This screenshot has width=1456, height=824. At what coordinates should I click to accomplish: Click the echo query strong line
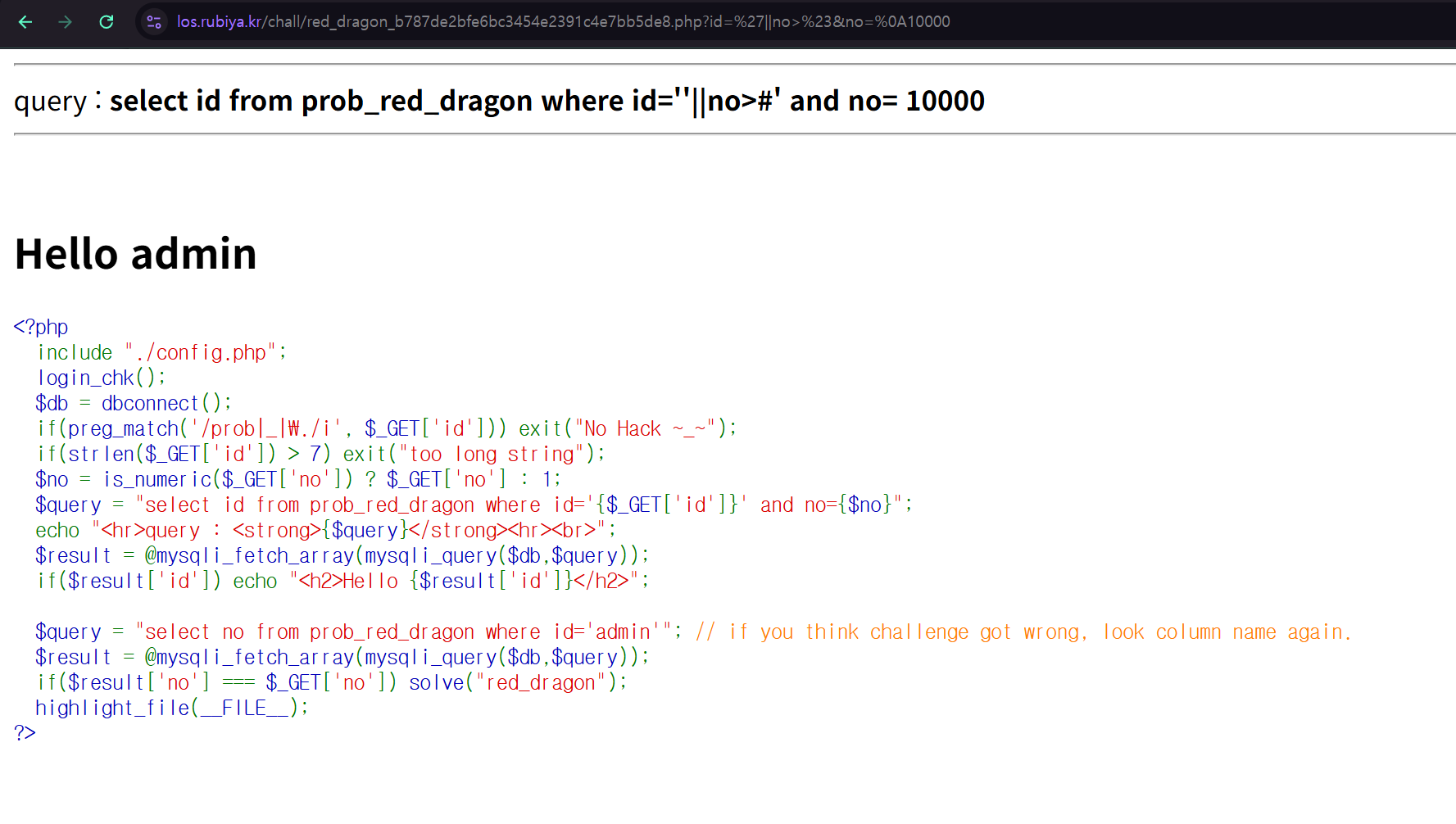[325, 530]
